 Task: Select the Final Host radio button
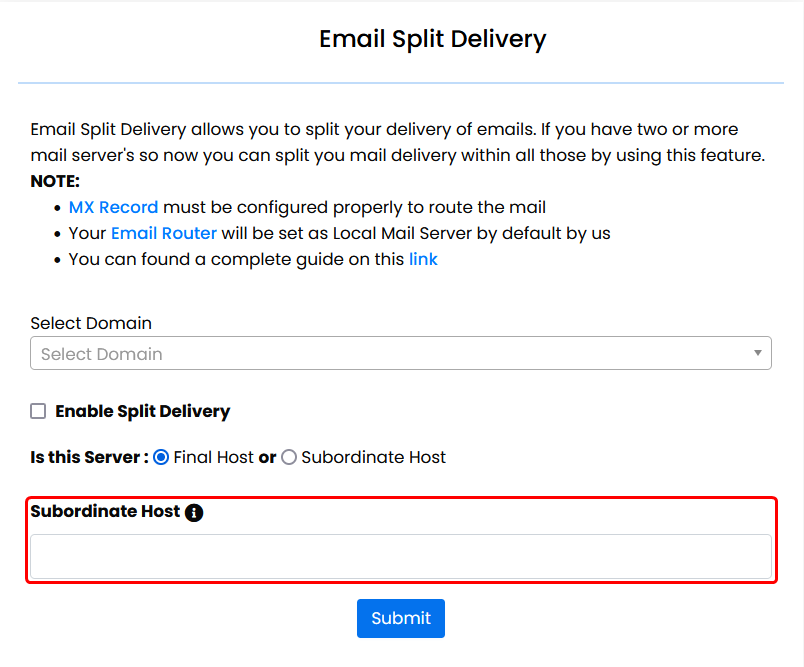click(x=161, y=457)
